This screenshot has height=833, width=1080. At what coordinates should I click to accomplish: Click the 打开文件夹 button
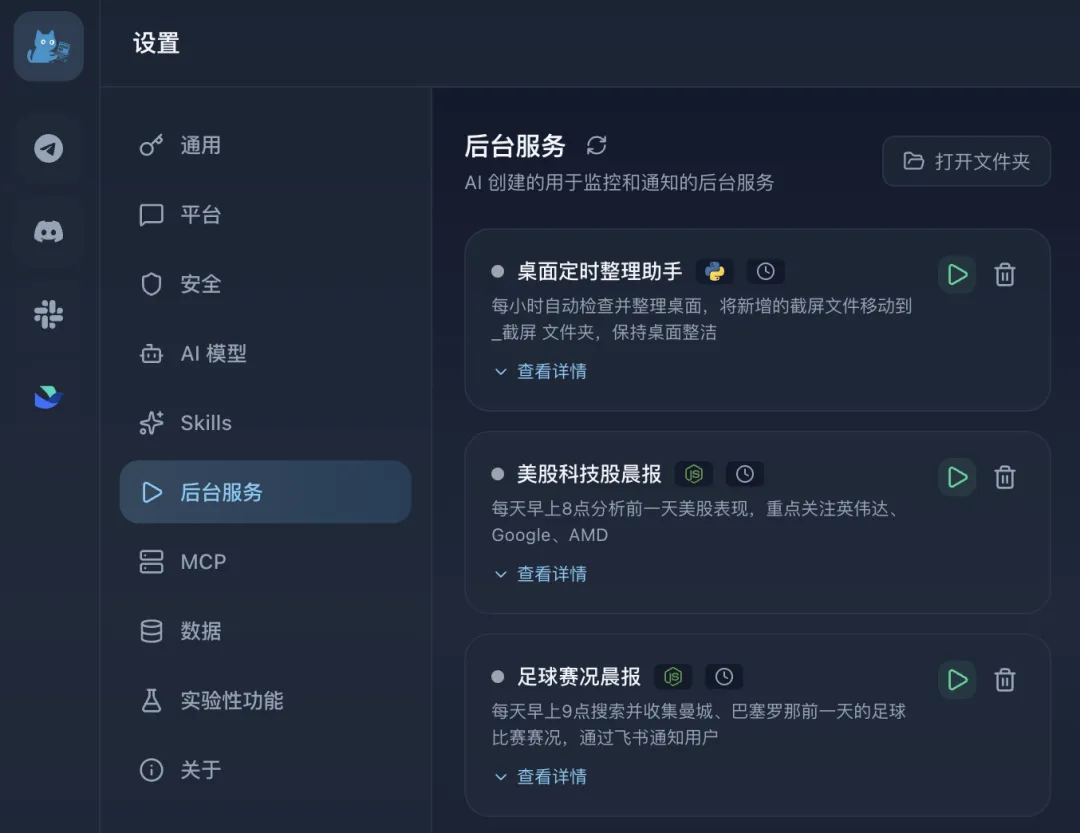coord(966,161)
